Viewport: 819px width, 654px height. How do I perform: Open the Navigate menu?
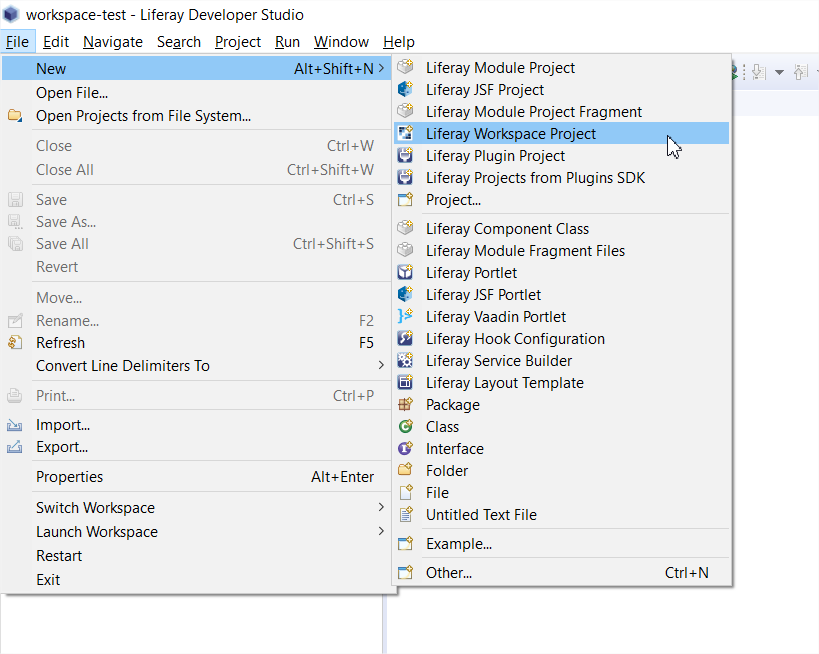pos(112,42)
